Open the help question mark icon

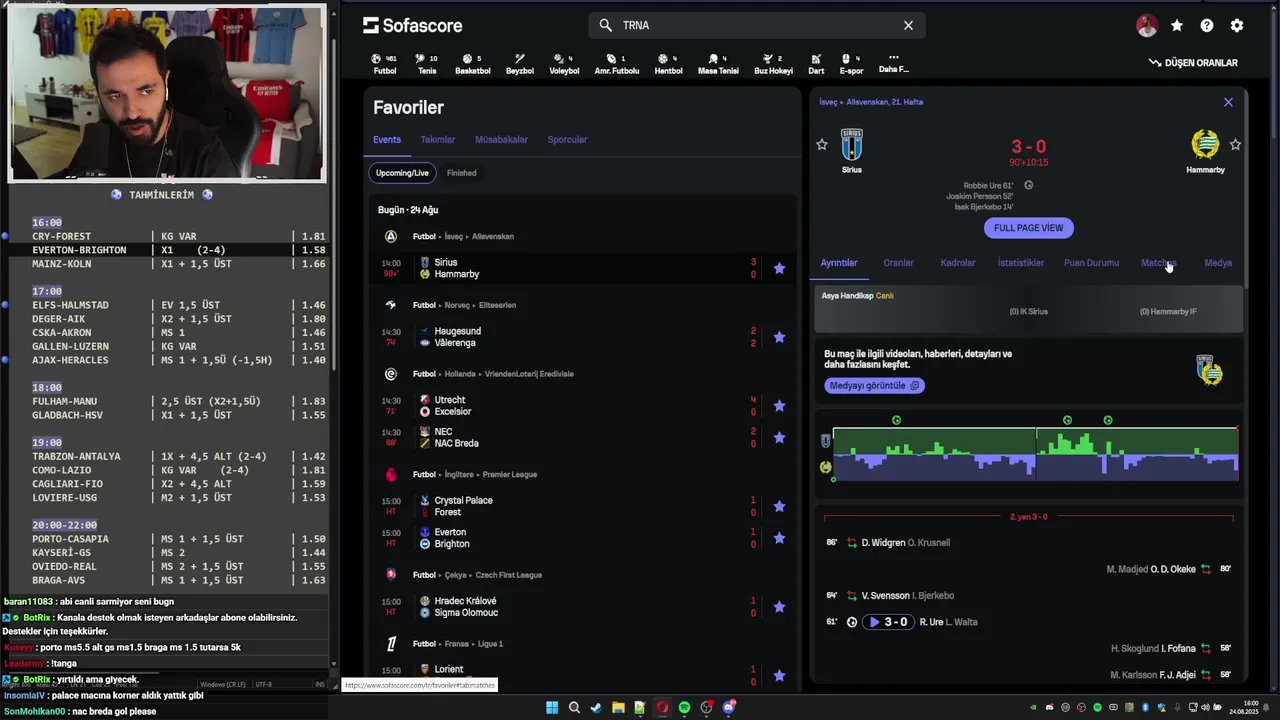1207,26
